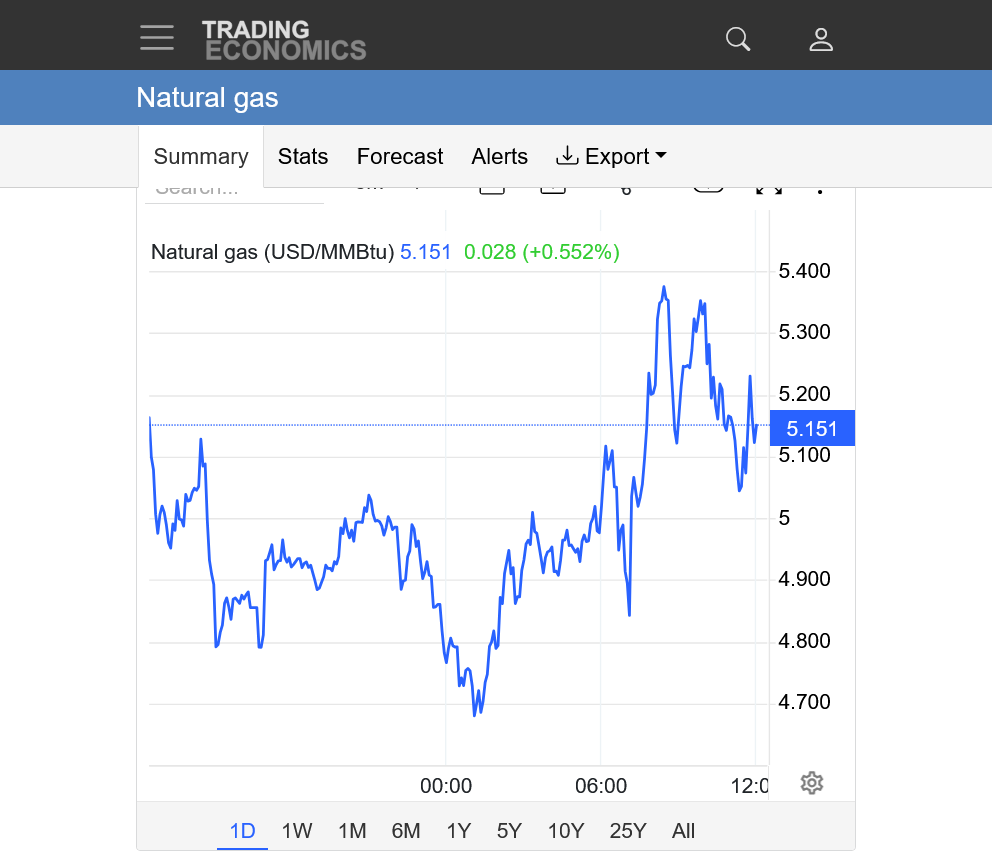This screenshot has height=863, width=992.
Task: Click the 5.151 current price label
Action: pos(811,429)
